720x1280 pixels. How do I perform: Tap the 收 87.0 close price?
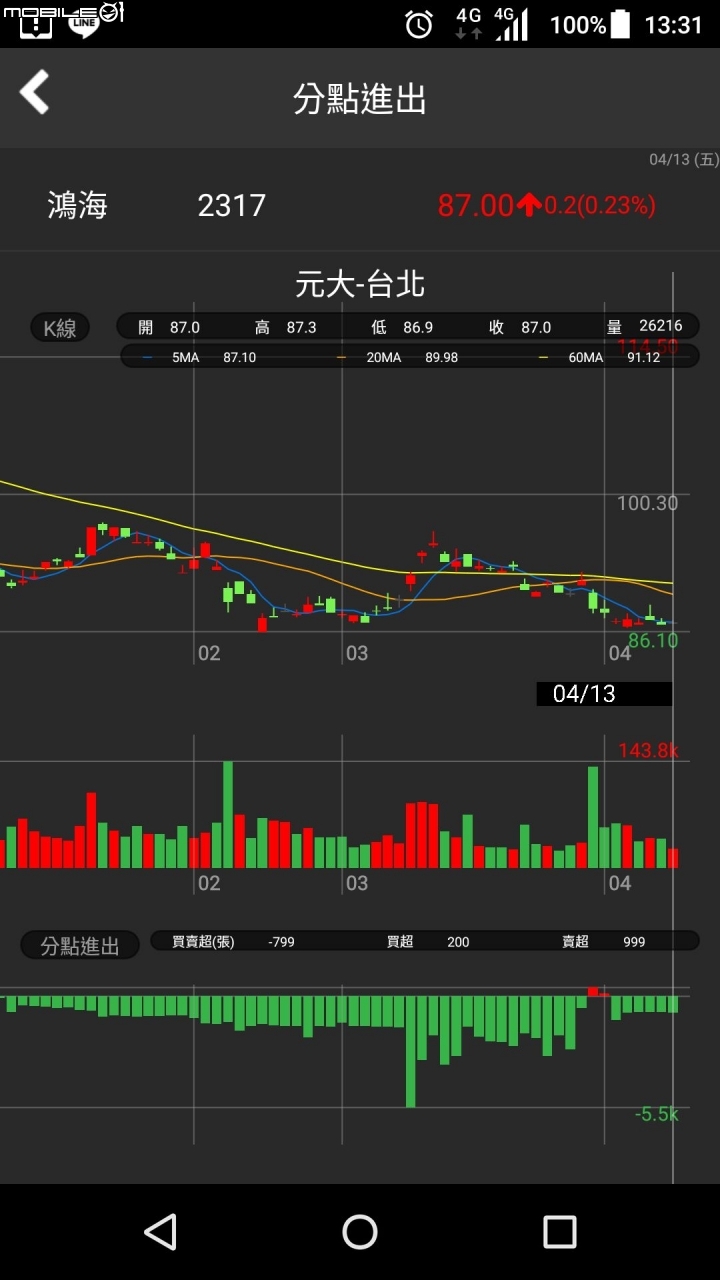520,327
